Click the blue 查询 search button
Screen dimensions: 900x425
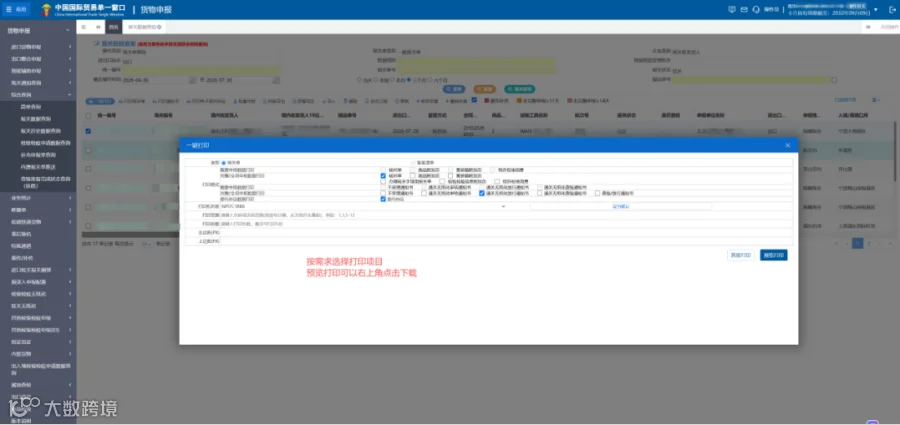(454, 90)
